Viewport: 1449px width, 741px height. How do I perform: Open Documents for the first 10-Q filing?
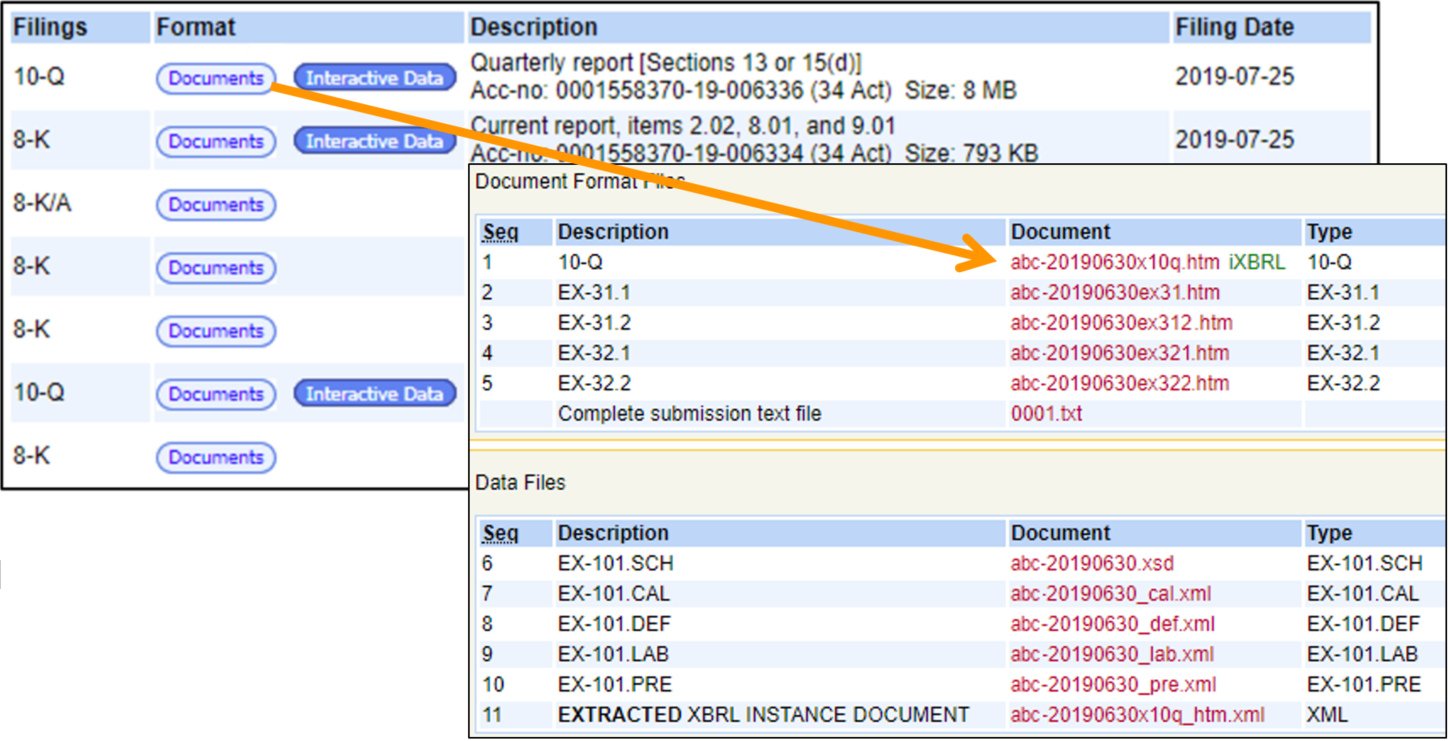pyautogui.click(x=215, y=78)
